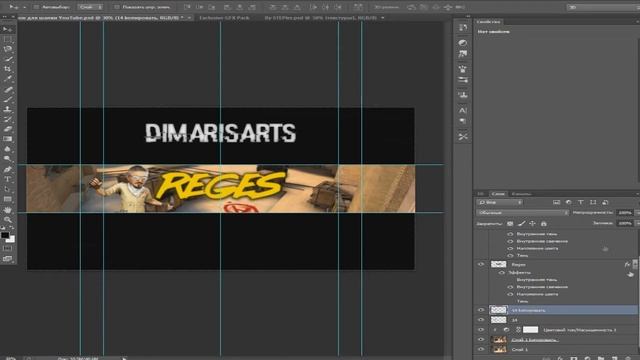Toggle Show Transform Controls checkbox
Viewport: 640px width, 360px height.
pos(117,7)
